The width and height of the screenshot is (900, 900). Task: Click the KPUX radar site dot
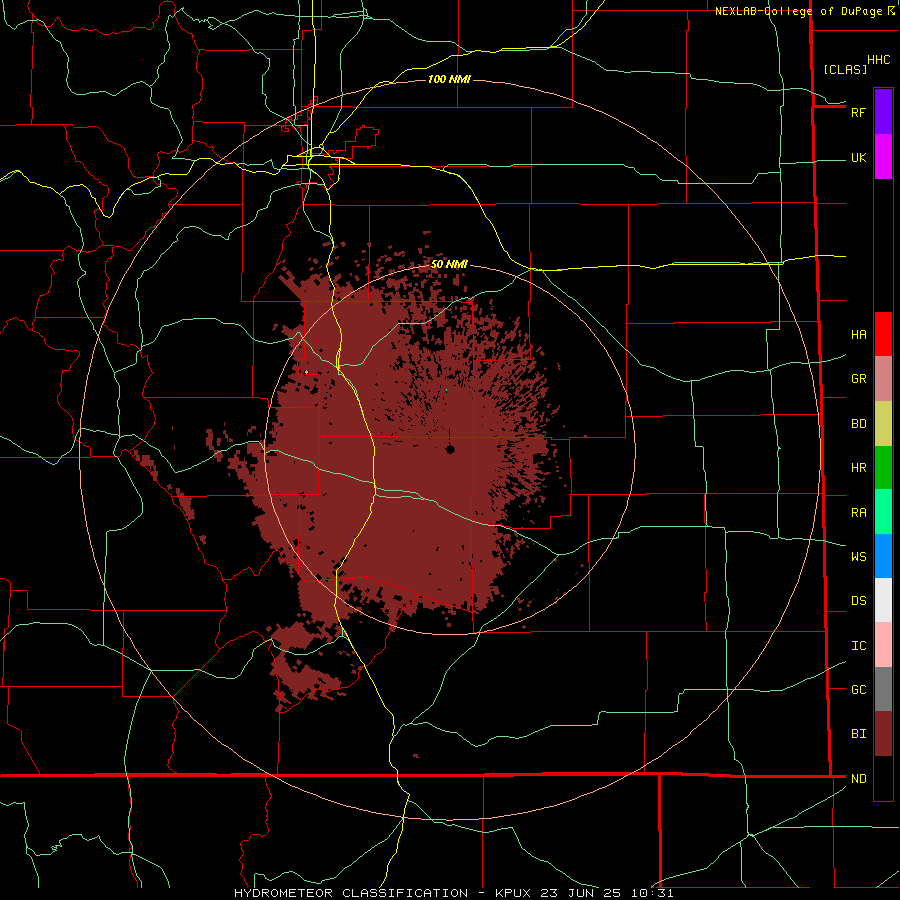coord(450,449)
